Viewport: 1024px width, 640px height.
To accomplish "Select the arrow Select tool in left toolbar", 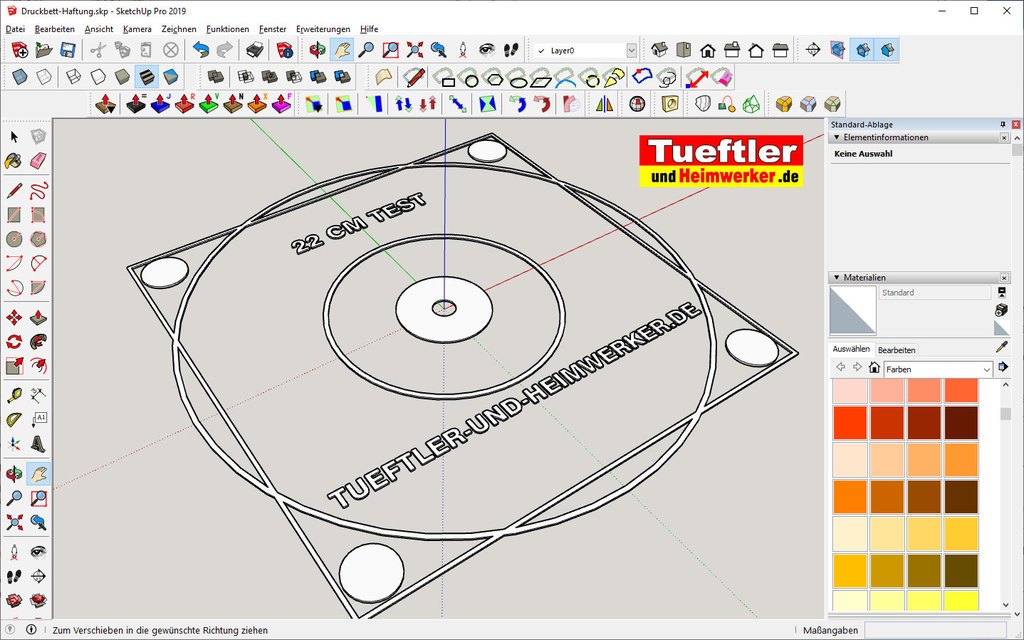I will coord(14,136).
